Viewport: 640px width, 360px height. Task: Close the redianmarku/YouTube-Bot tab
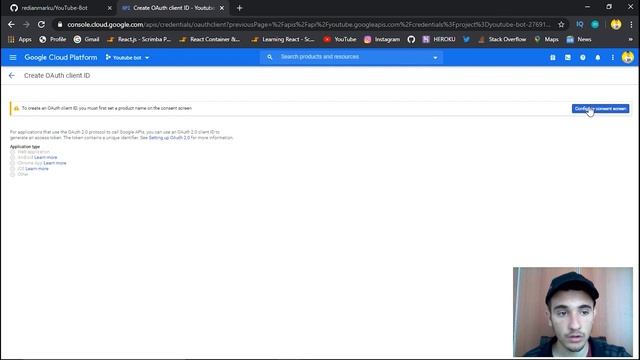coord(109,8)
